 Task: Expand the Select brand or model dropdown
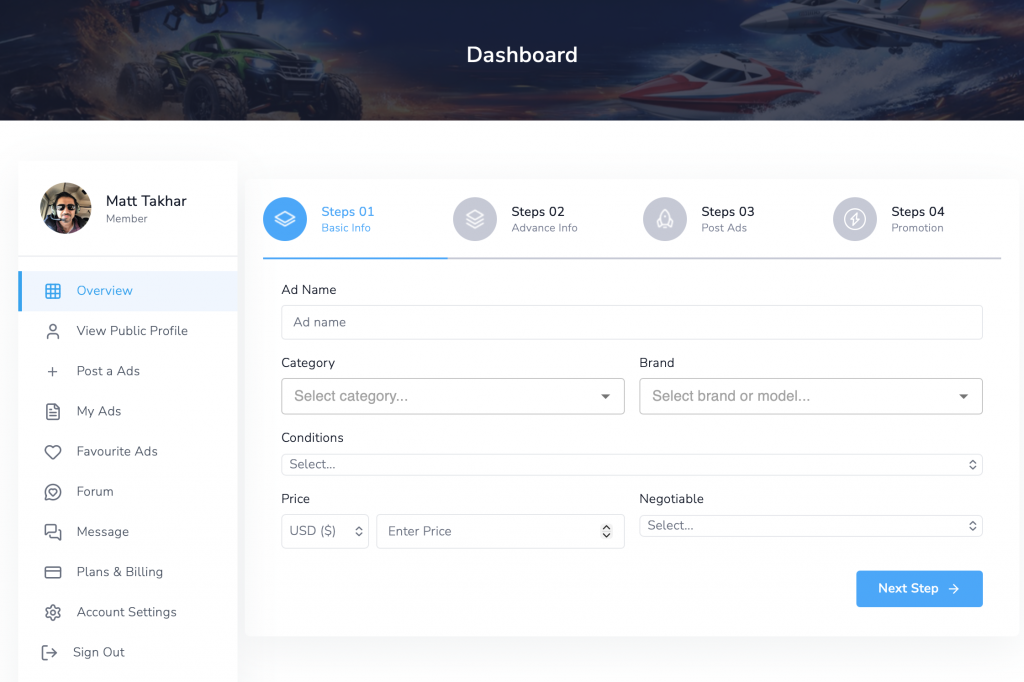coord(810,396)
